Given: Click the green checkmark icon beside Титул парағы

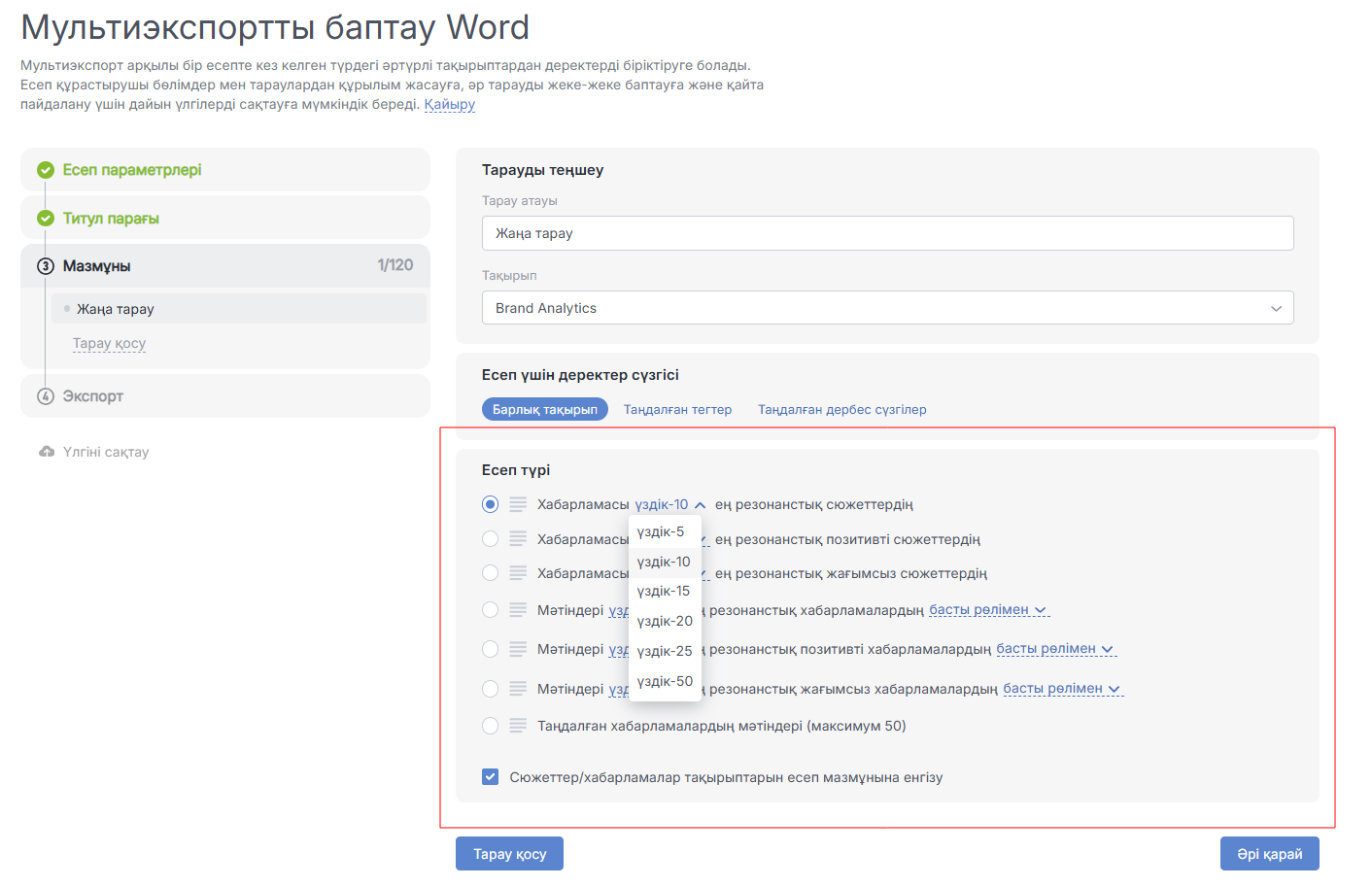Looking at the screenshot, I should (x=46, y=219).
